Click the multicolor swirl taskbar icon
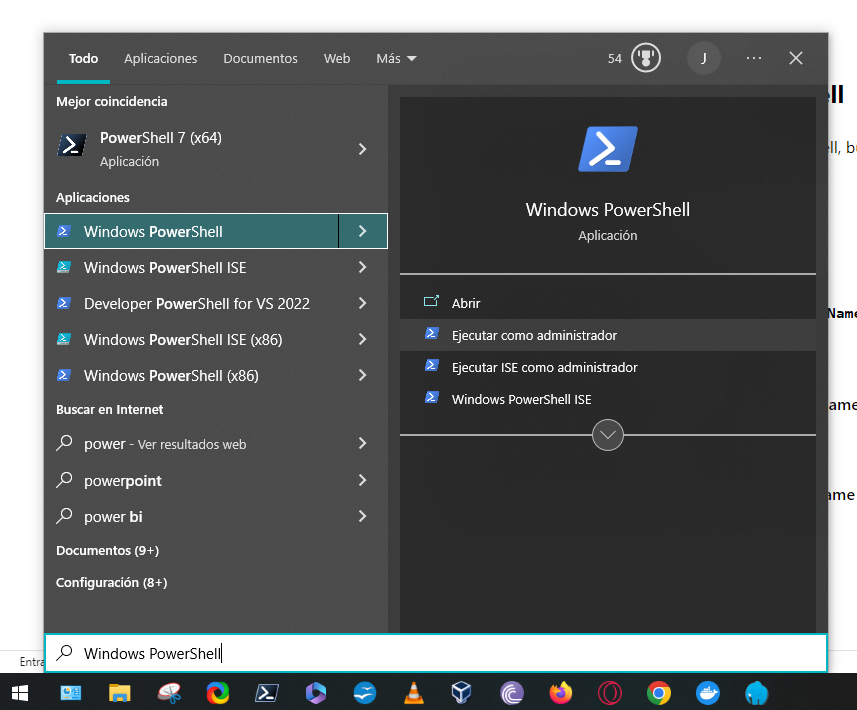This screenshot has width=857, height=710. tap(218, 693)
